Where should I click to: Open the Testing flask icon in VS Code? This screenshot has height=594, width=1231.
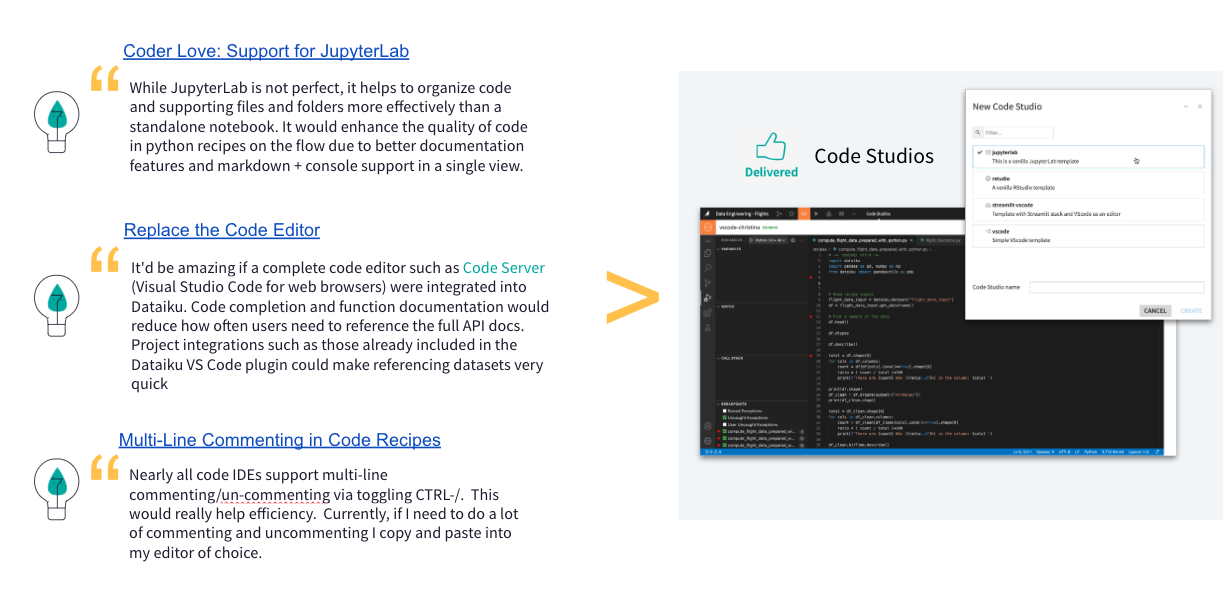(707, 327)
